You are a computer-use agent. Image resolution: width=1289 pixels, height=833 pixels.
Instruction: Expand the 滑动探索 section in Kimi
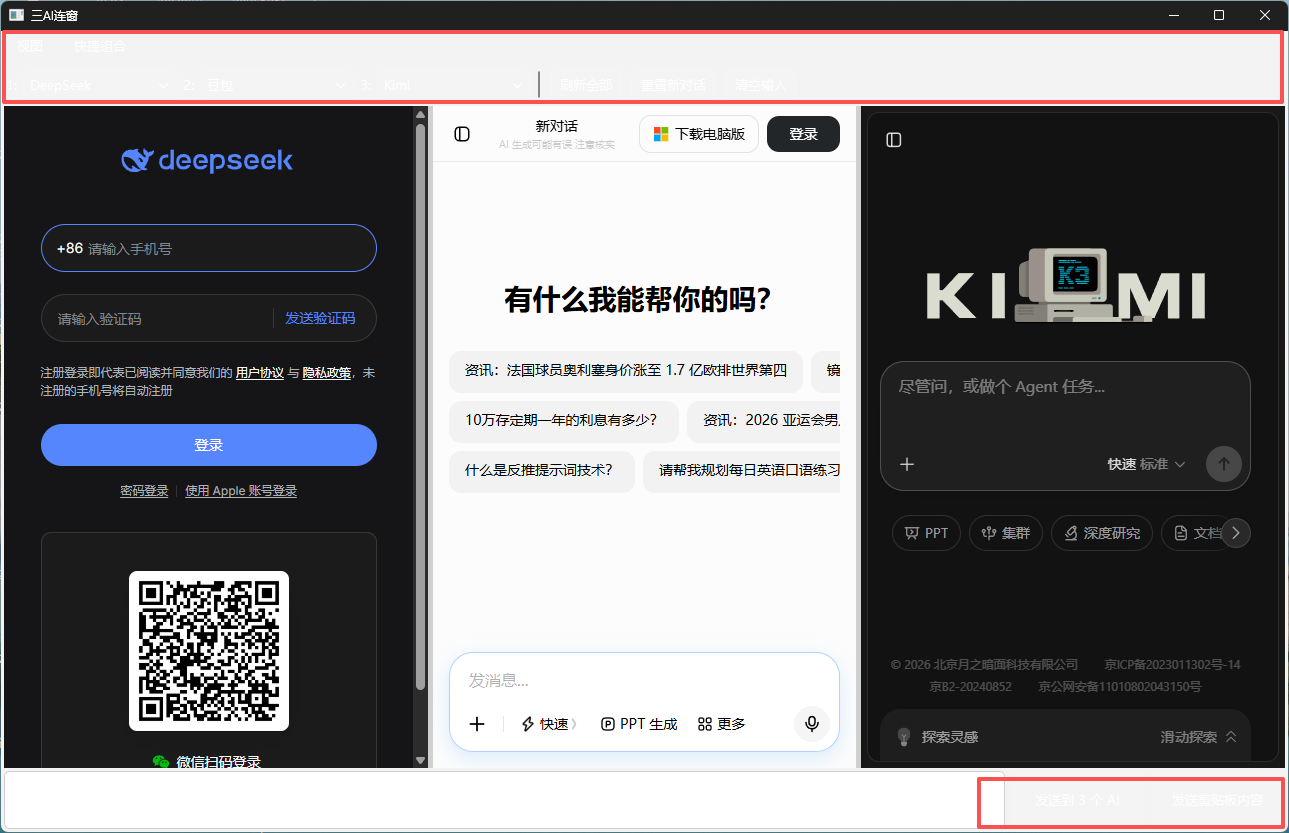(1198, 737)
